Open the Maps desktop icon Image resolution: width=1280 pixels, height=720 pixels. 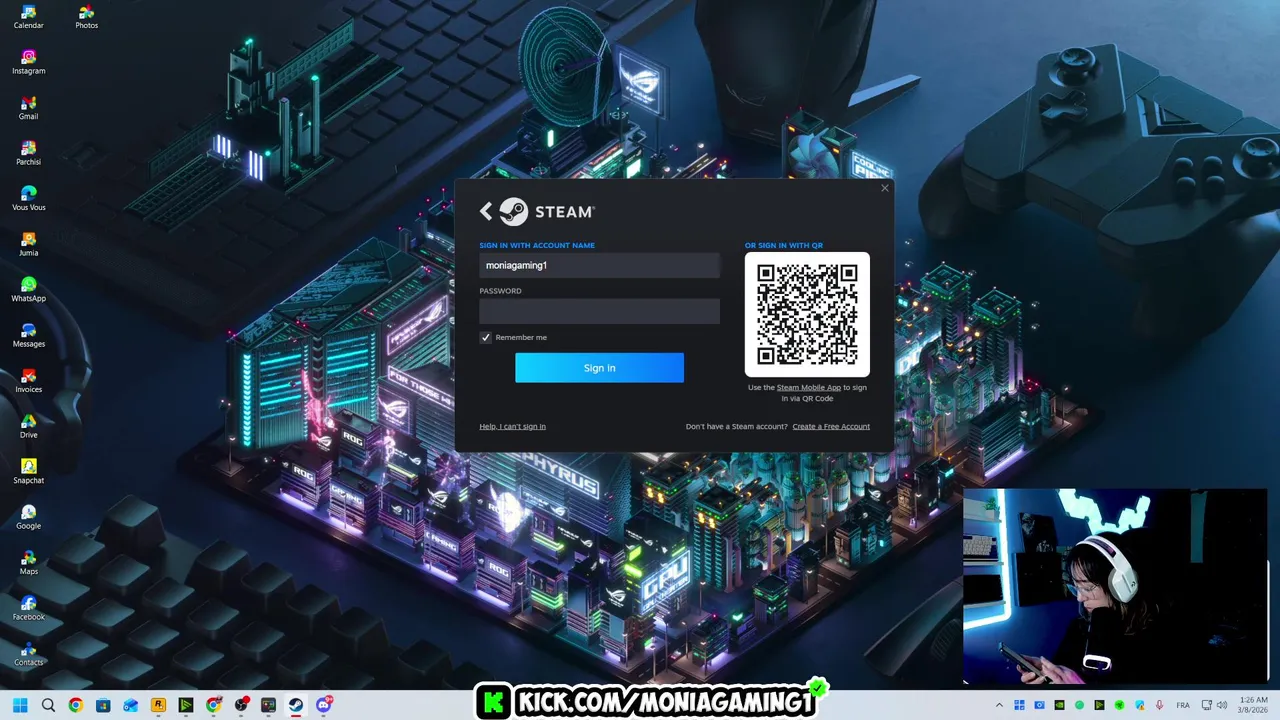[28, 562]
